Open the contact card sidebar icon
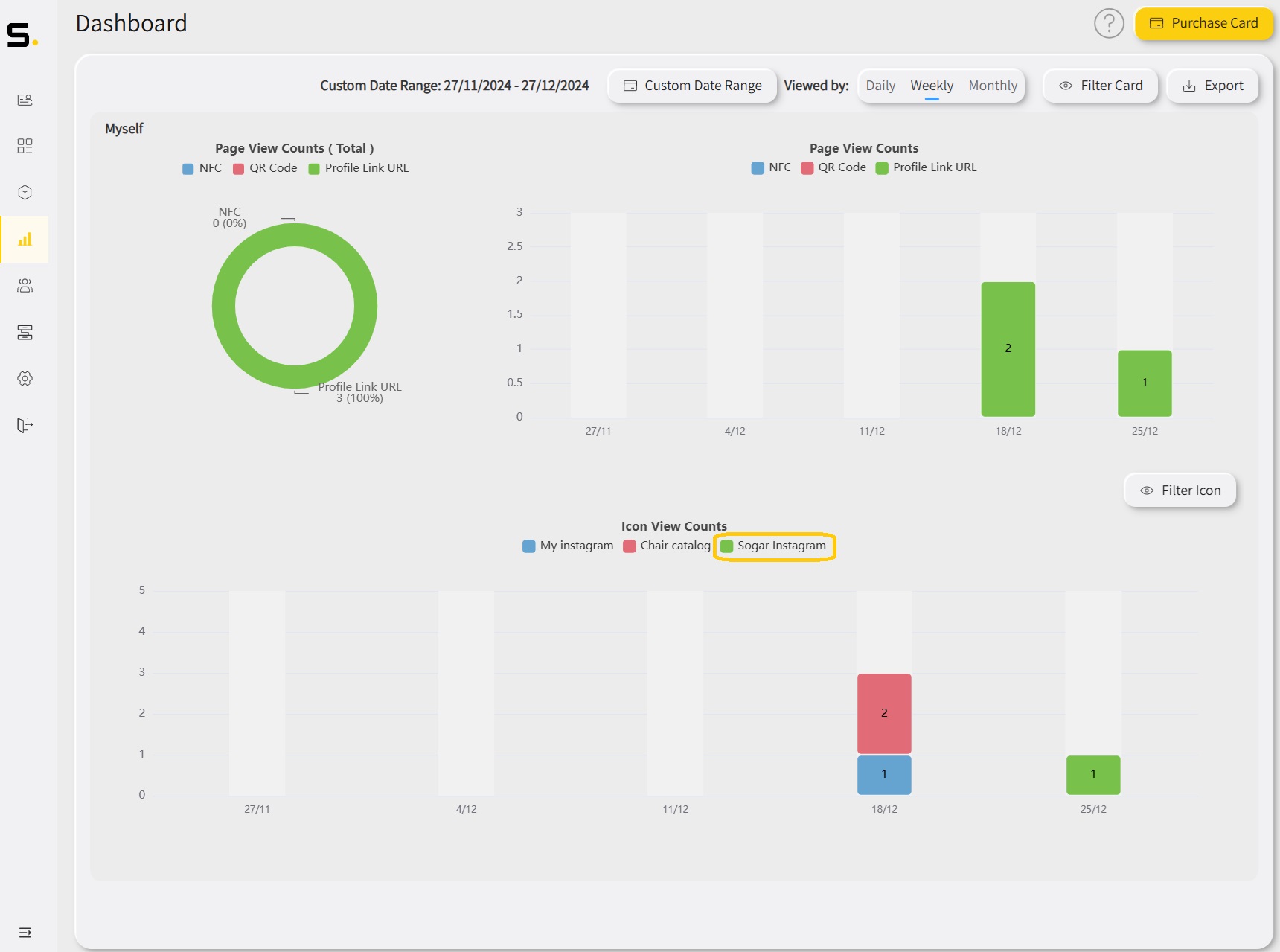Viewport: 1280px width, 952px height. point(25,100)
